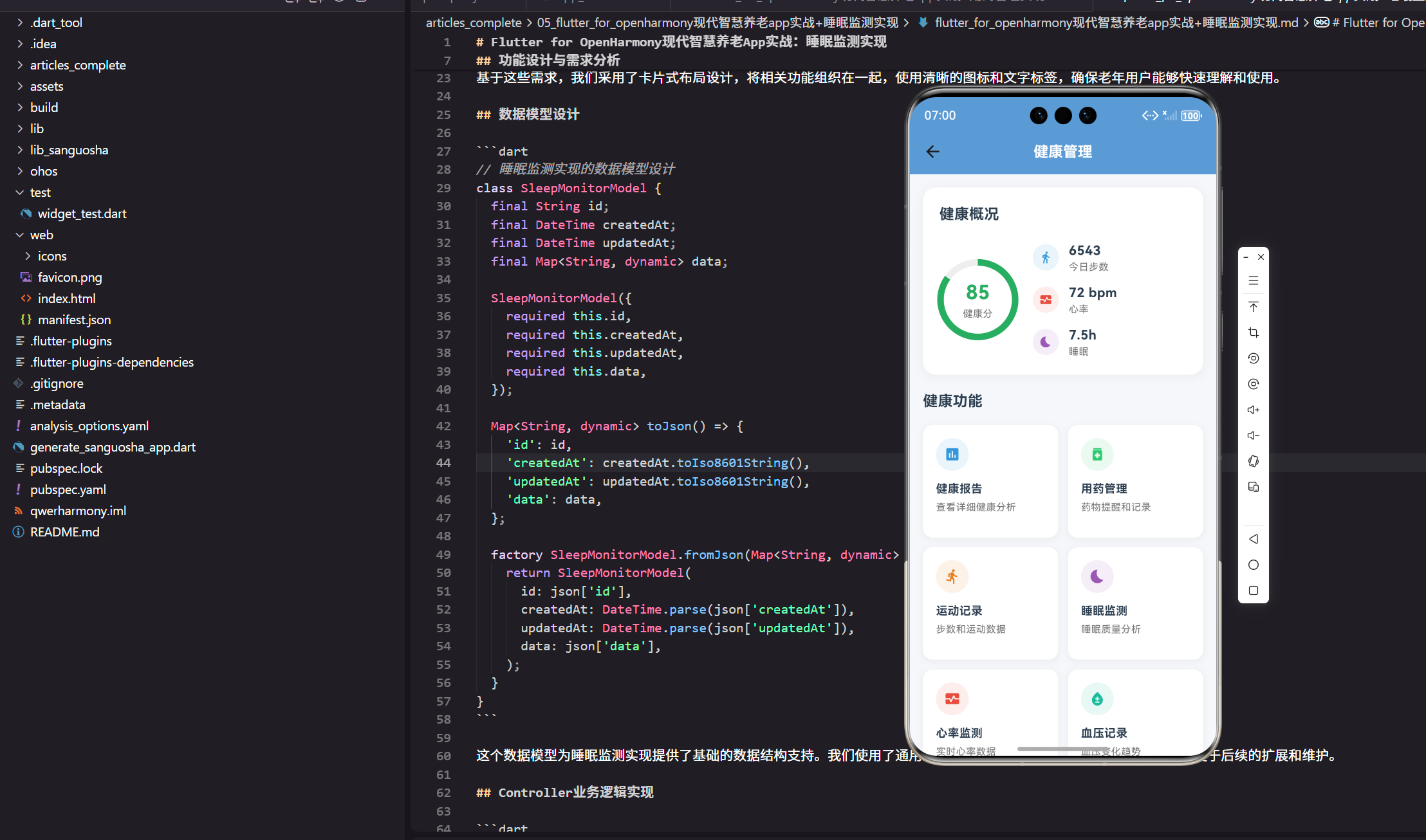Click the heading symbol icon in breadcrumb
This screenshot has height=840, width=1426.
[1321, 23]
